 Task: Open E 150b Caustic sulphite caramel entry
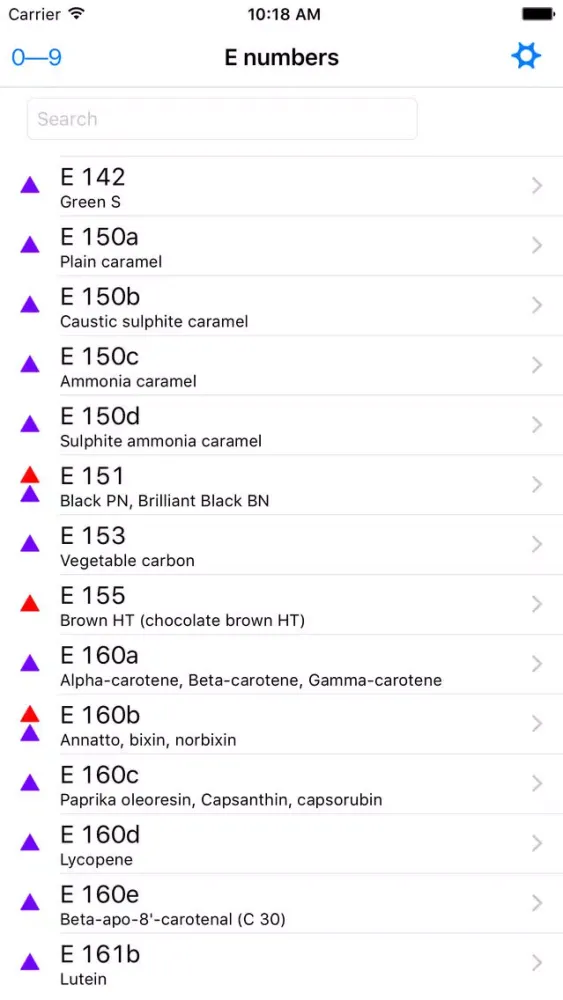(x=281, y=305)
